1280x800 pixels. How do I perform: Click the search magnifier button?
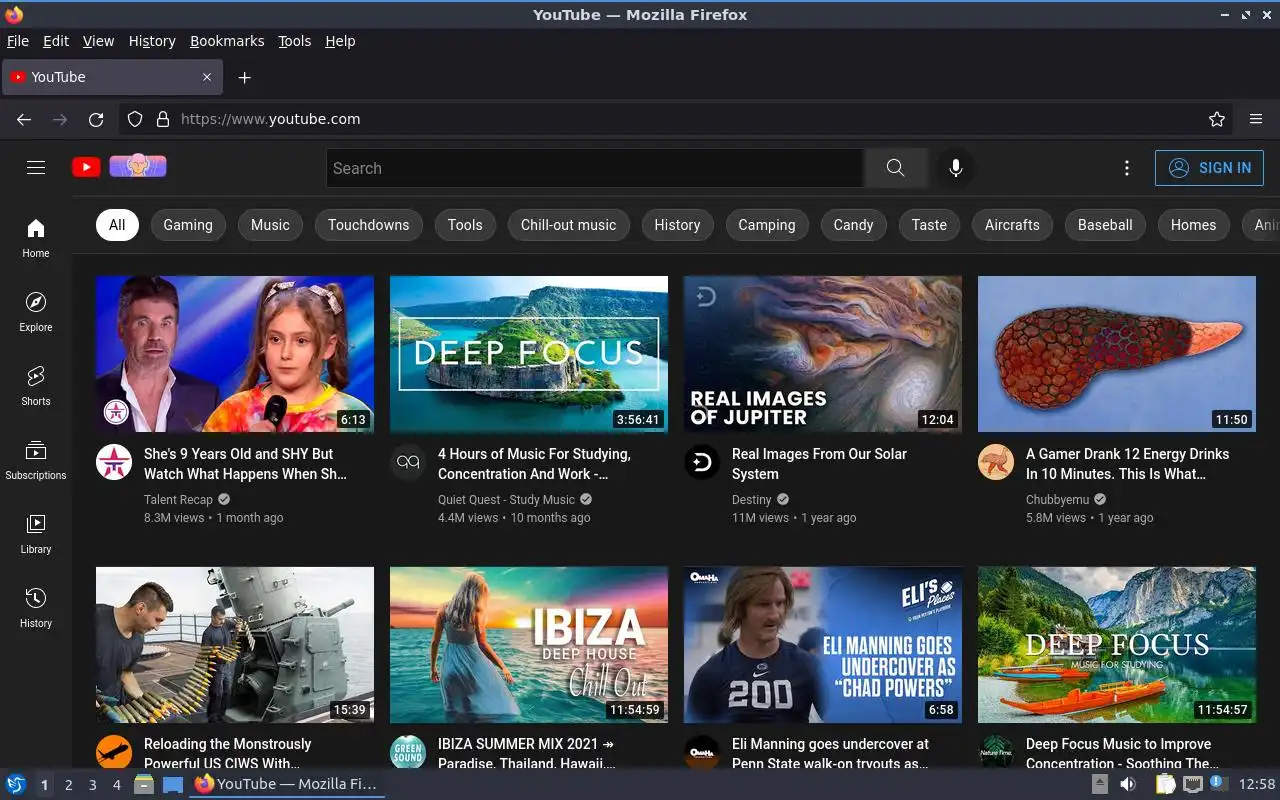pyautogui.click(x=895, y=168)
